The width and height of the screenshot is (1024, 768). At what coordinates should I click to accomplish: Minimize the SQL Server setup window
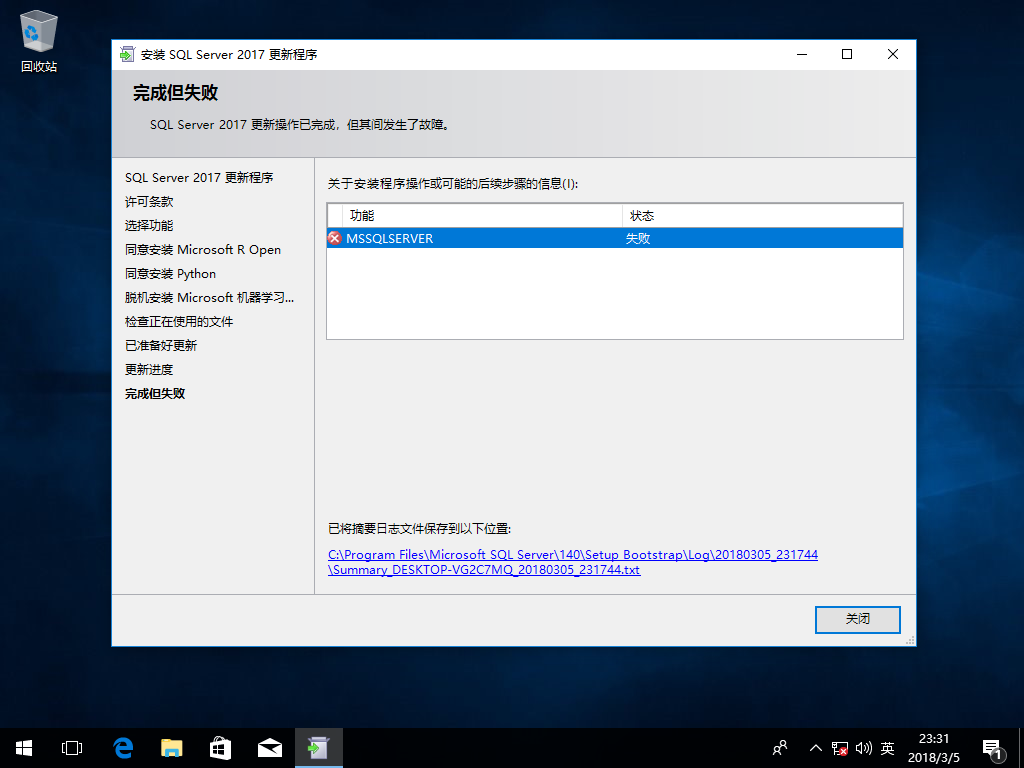802,54
